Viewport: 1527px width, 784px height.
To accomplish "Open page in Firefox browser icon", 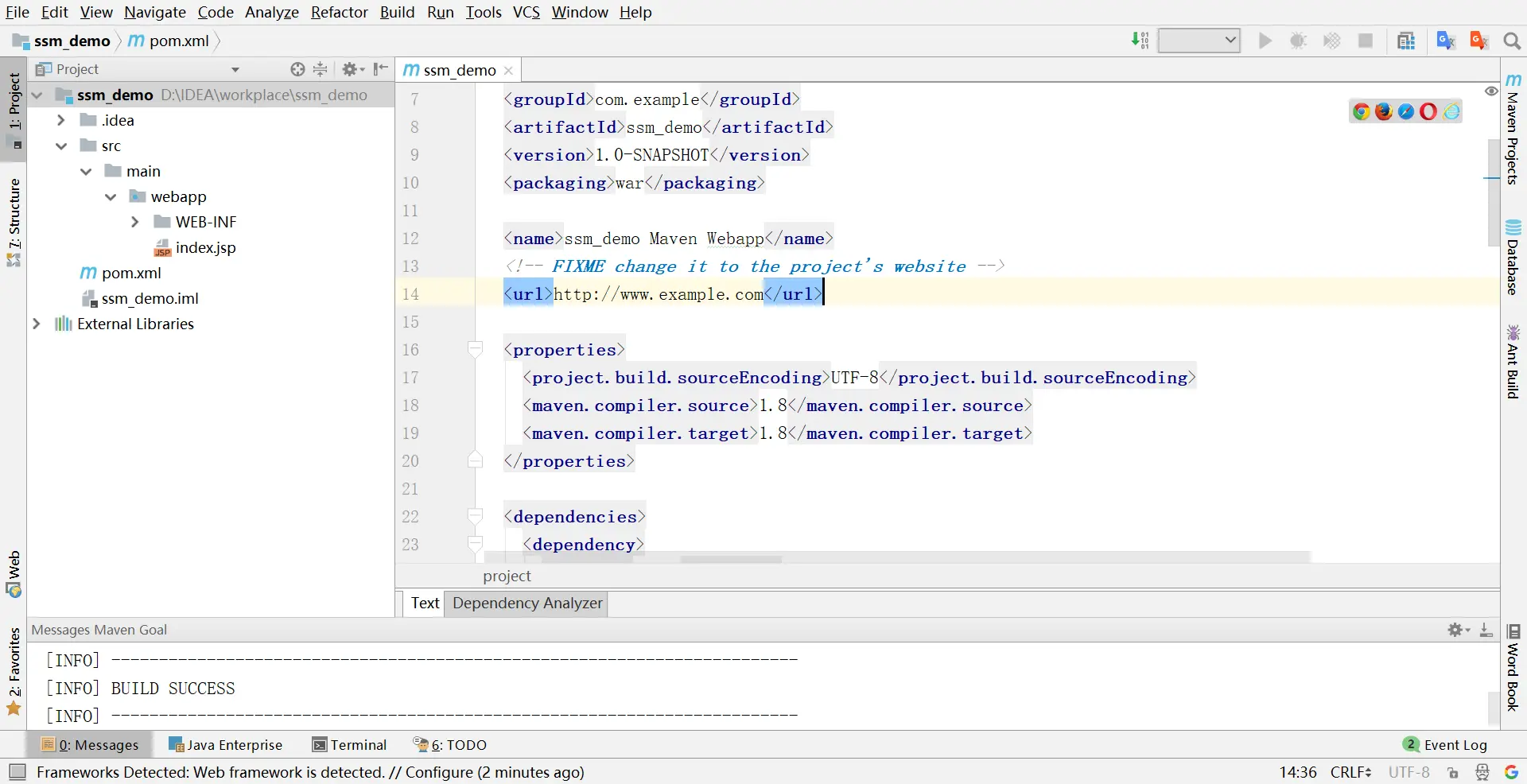I will [x=1384, y=111].
